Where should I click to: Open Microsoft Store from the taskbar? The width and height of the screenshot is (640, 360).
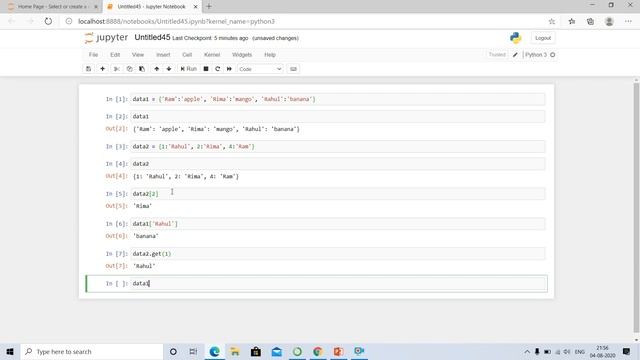256,351
